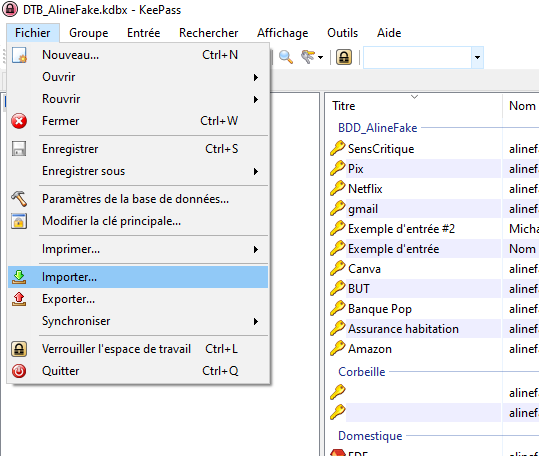Open the Entrée menu
Screen dimensions: 539x456
tap(144, 33)
